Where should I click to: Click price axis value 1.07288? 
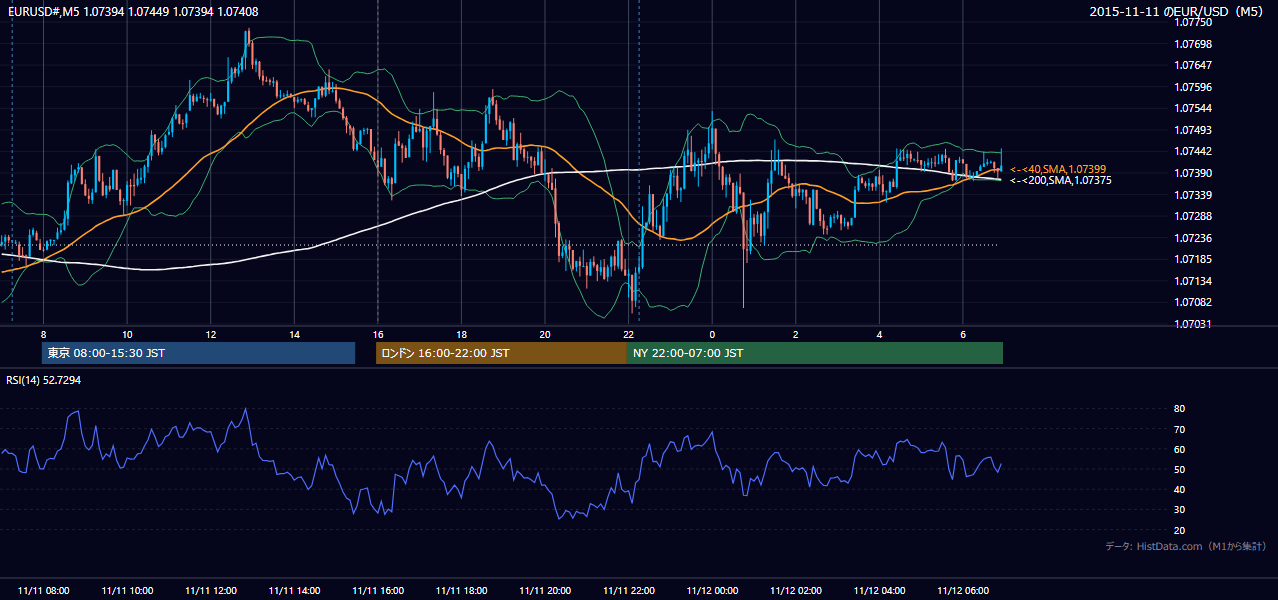coord(1195,216)
